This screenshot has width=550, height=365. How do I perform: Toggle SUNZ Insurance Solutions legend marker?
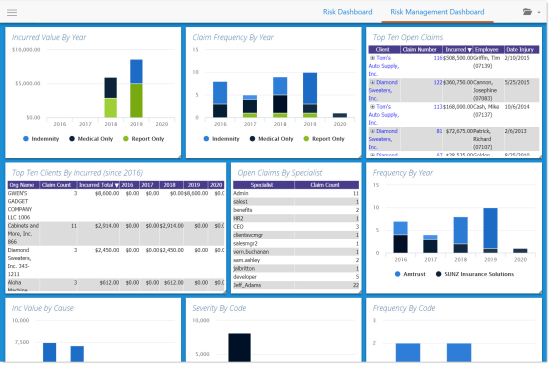438,274
